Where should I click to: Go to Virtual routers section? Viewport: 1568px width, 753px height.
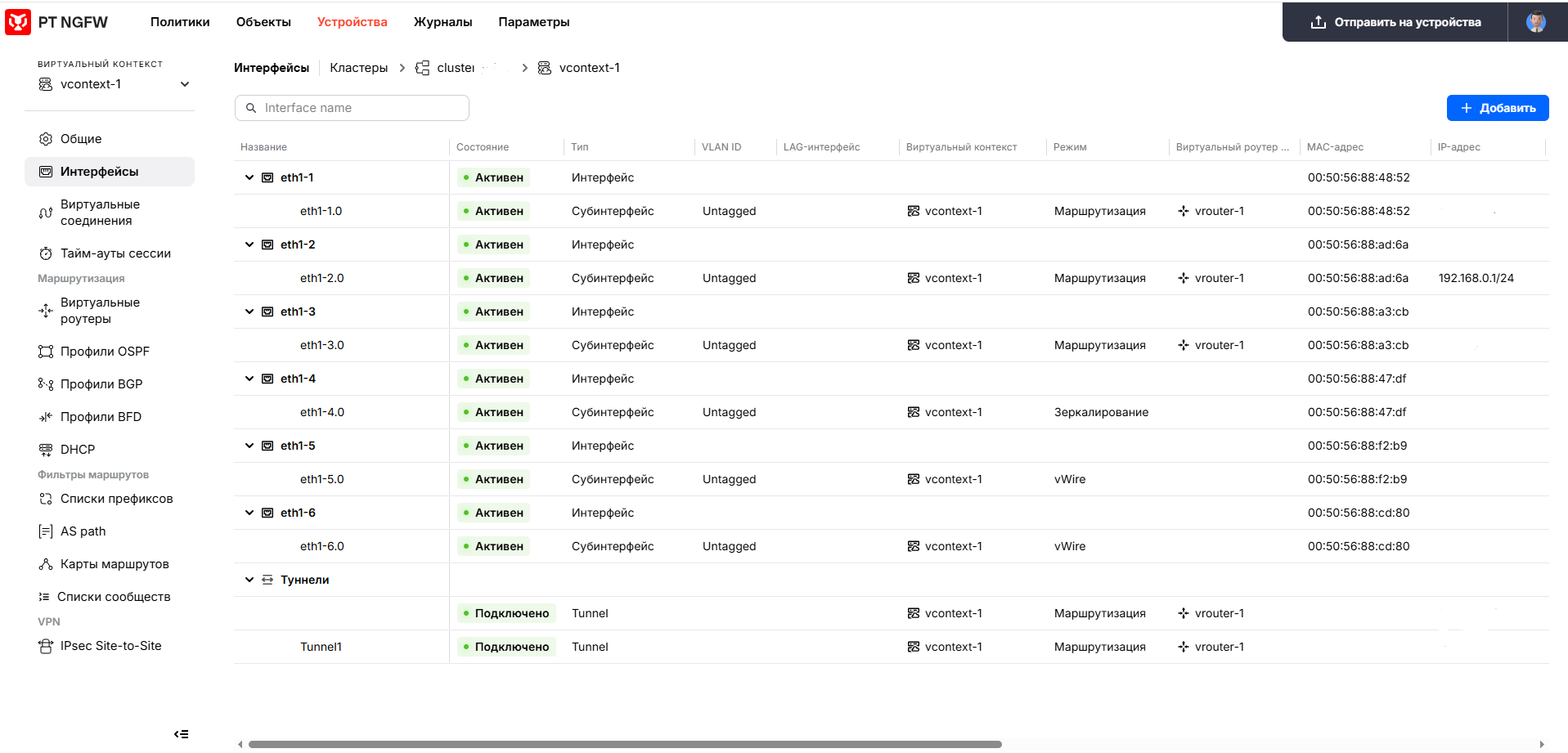click(100, 311)
